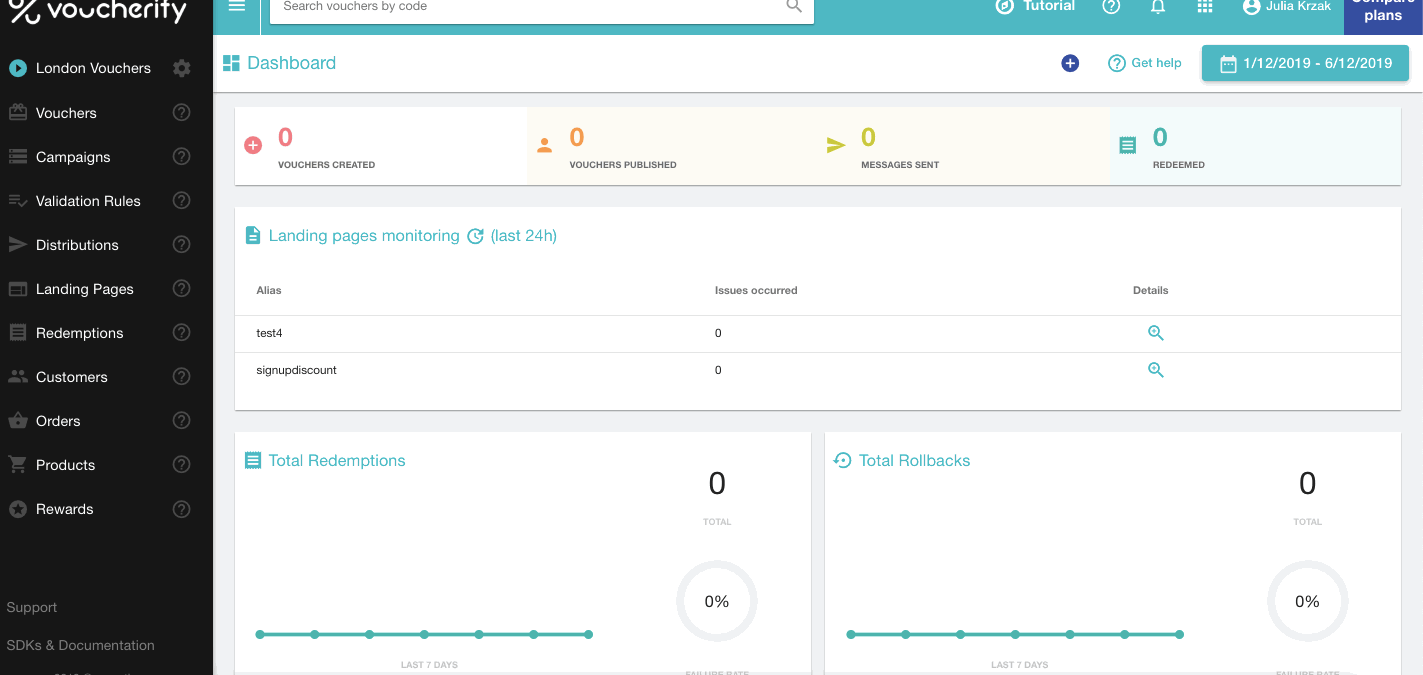Click help icon next to Distributions
Screen dimensions: 1423x675
coord(181,244)
